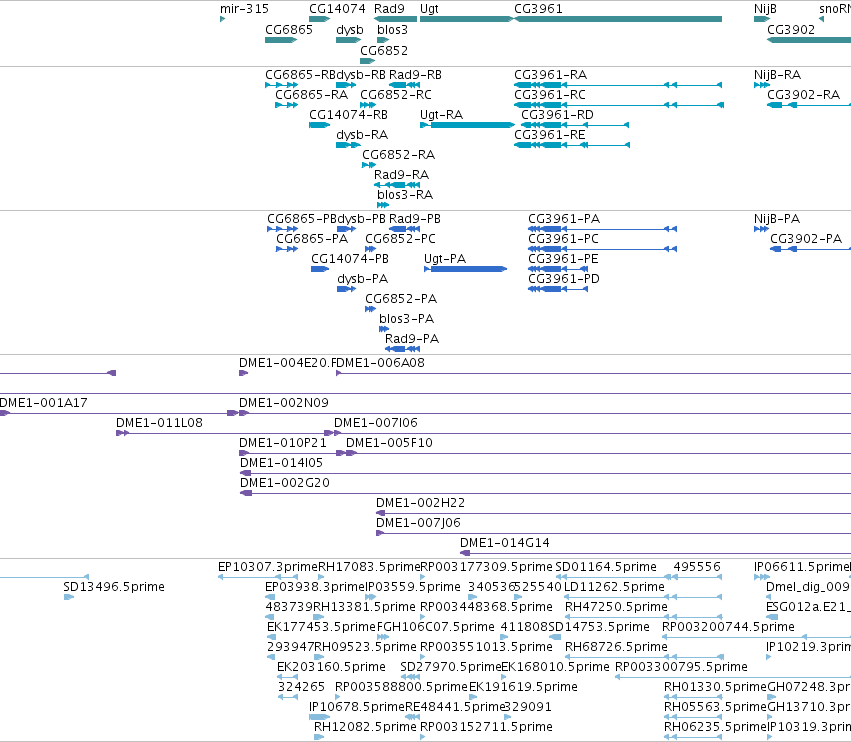
Task: Select EST RH47250.5prime
Action: 616,607
